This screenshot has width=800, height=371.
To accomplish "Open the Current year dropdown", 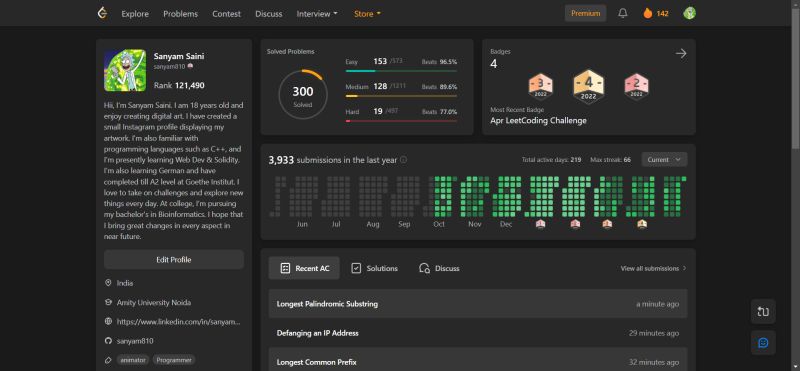I will click(664, 160).
